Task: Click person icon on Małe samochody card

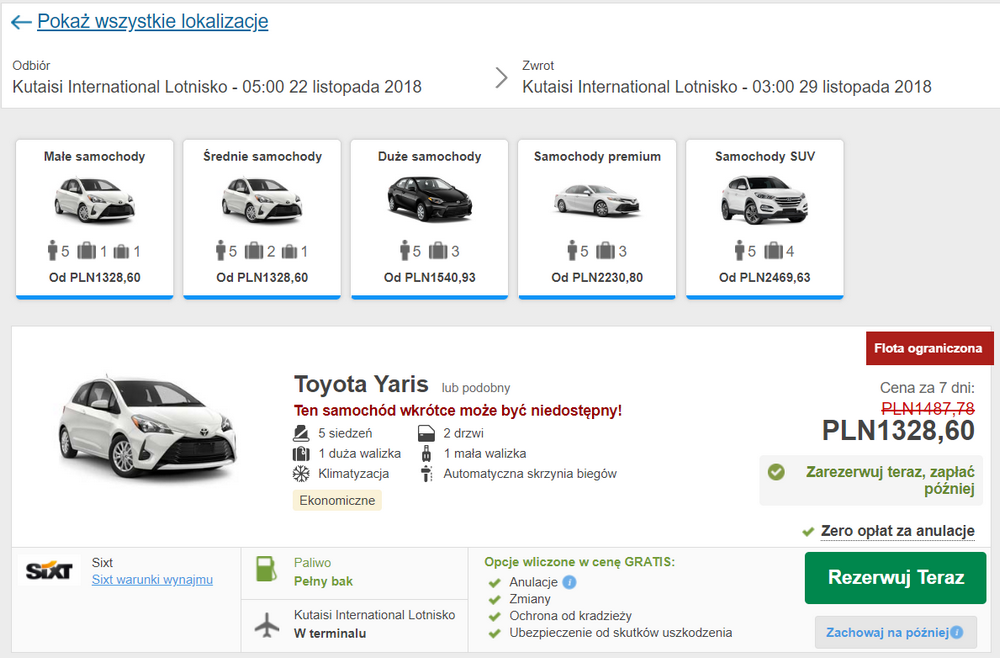Action: [x=52, y=251]
